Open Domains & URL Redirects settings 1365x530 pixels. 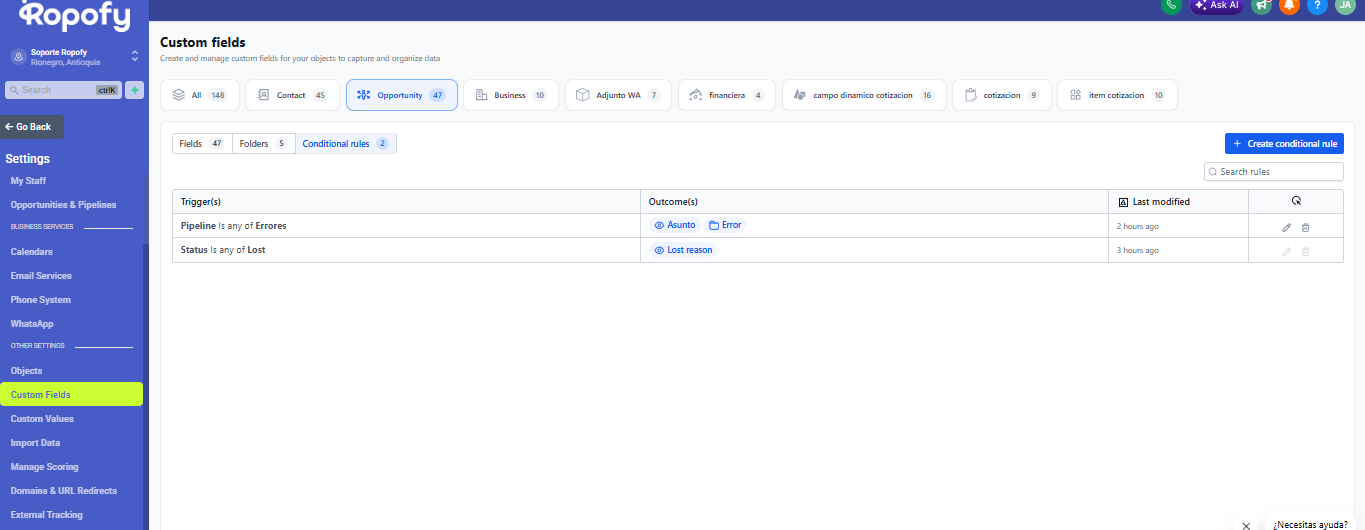click(64, 491)
